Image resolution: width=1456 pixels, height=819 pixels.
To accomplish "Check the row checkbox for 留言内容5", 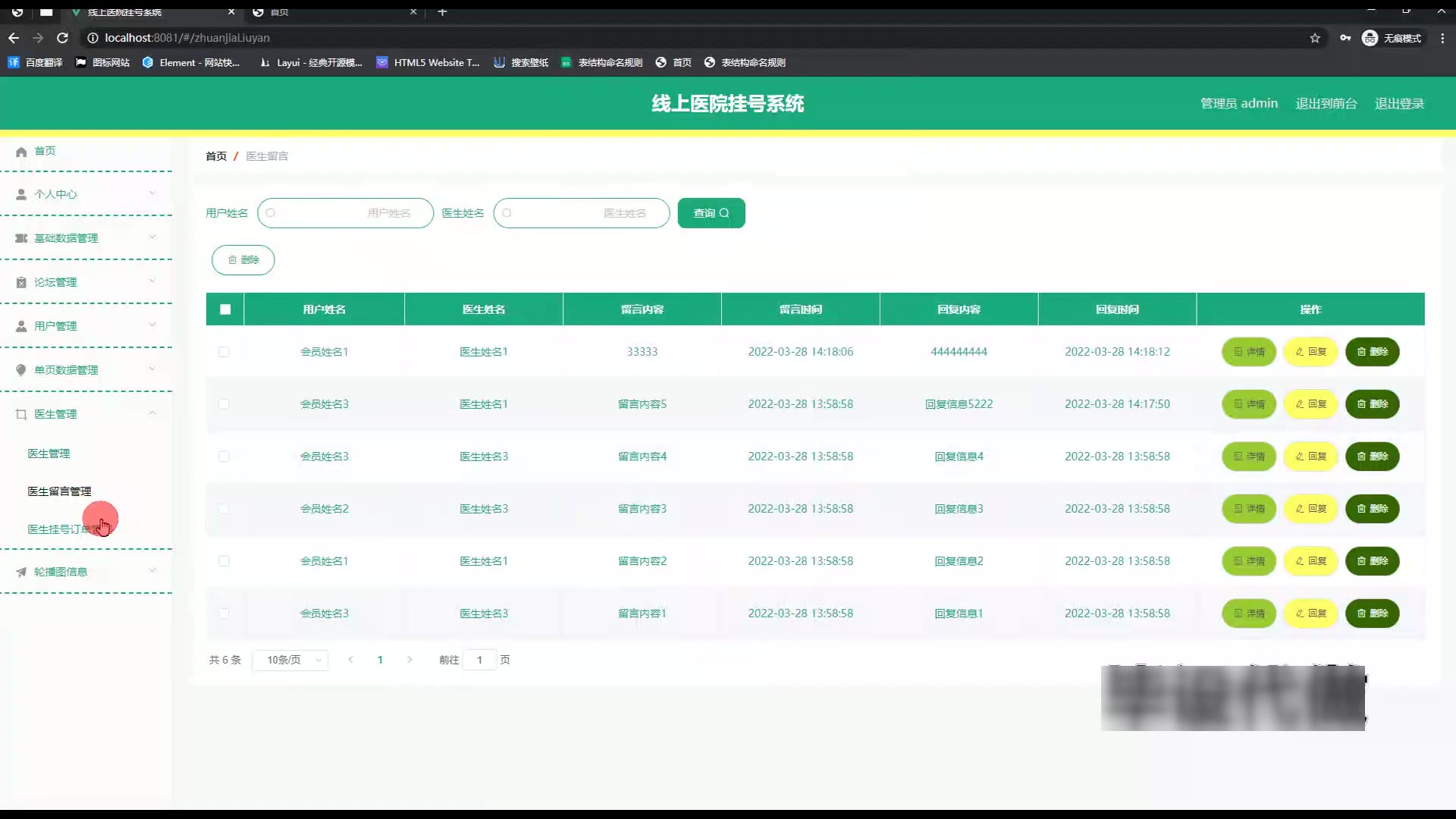I will tap(224, 404).
